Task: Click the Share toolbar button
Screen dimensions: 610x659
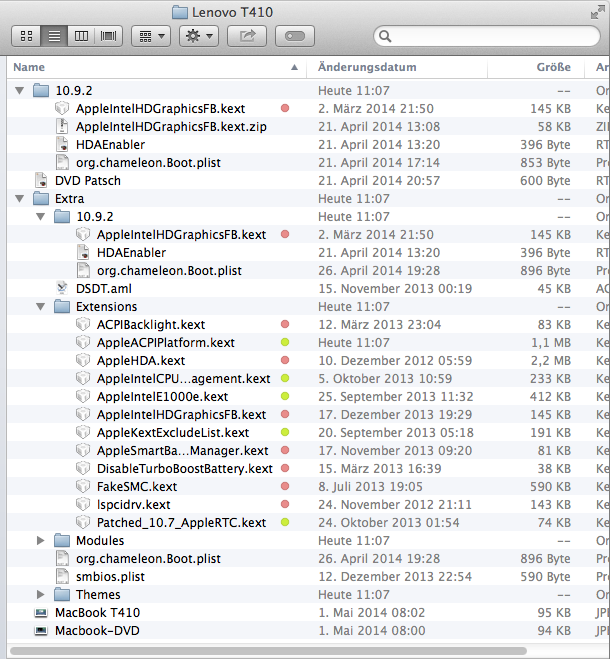Action: (x=247, y=36)
